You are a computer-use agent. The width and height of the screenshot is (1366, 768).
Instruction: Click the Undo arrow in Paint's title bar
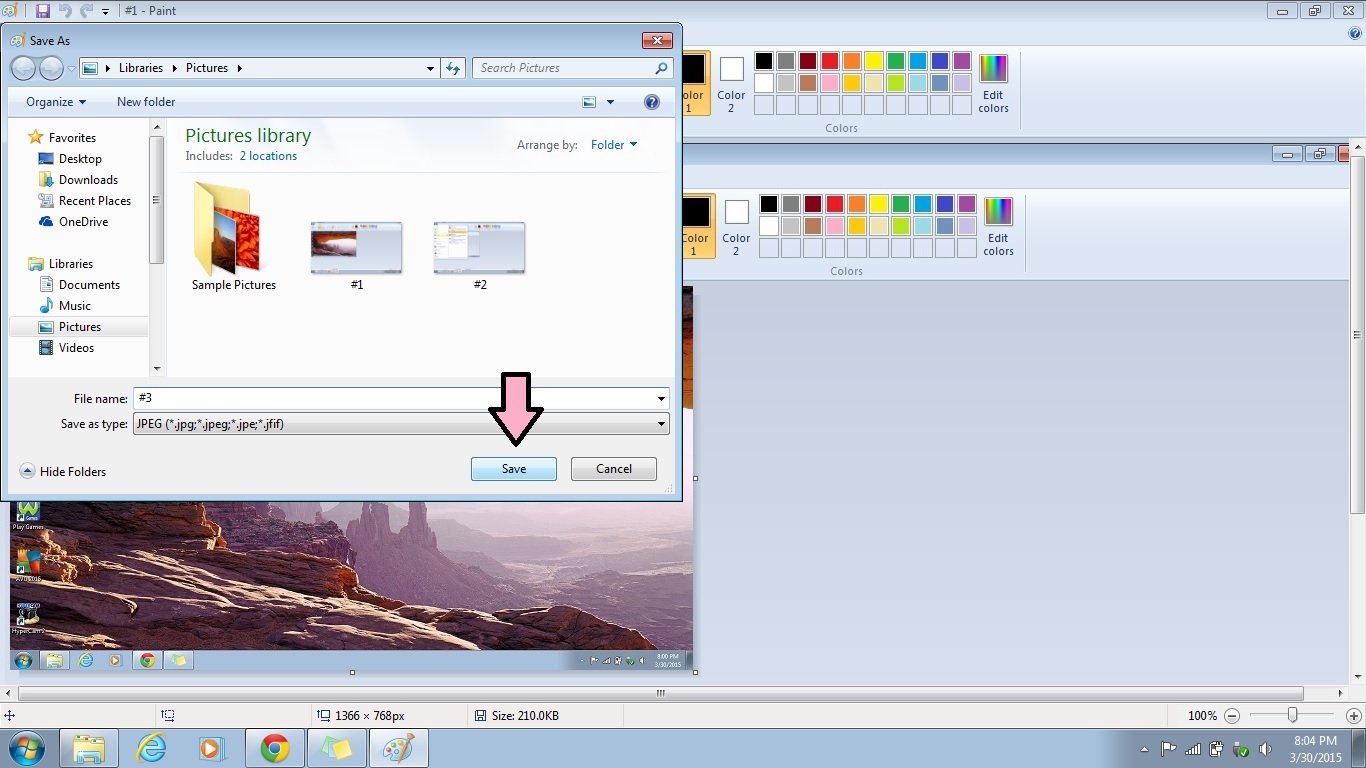click(65, 10)
